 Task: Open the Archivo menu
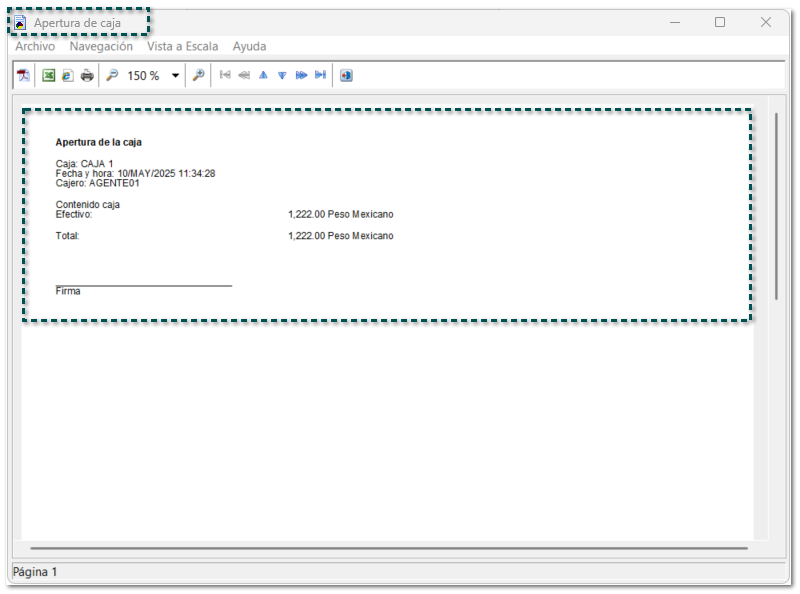[x=35, y=46]
